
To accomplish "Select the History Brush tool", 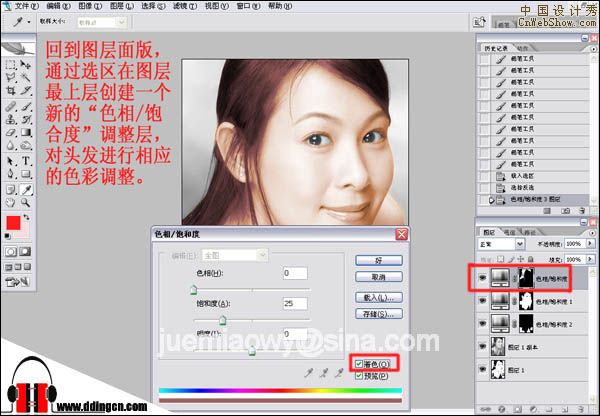I will point(26,119).
